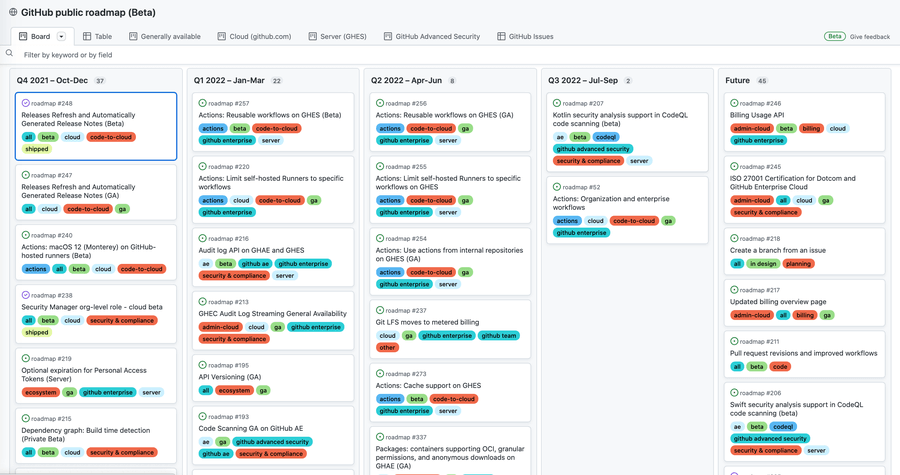Open the API Versioning (GA) card title

[230, 377]
